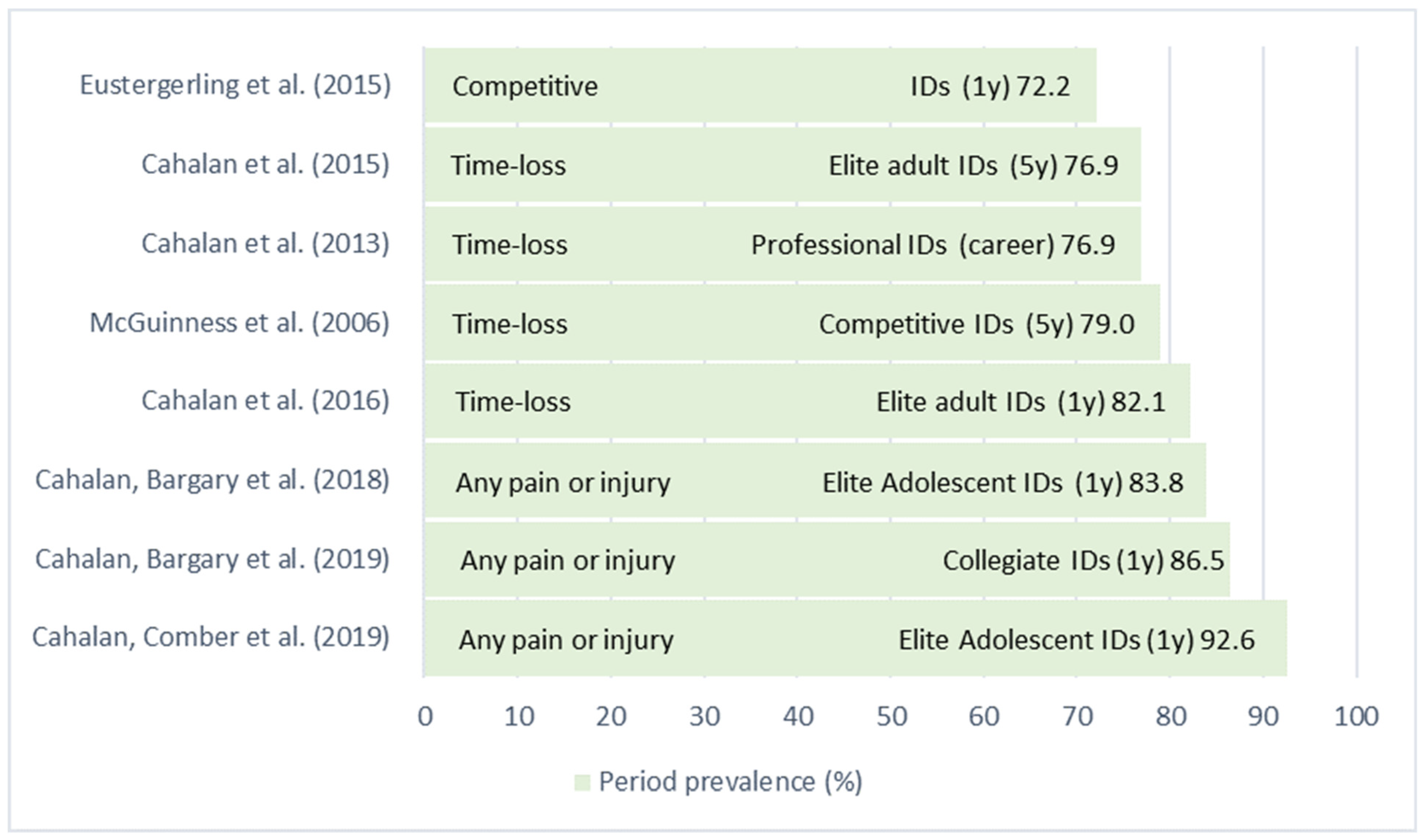The width and height of the screenshot is (1422, 840).
Task: Click the Elite adult IDs (1y) 82.1 label
Action: point(1020,403)
